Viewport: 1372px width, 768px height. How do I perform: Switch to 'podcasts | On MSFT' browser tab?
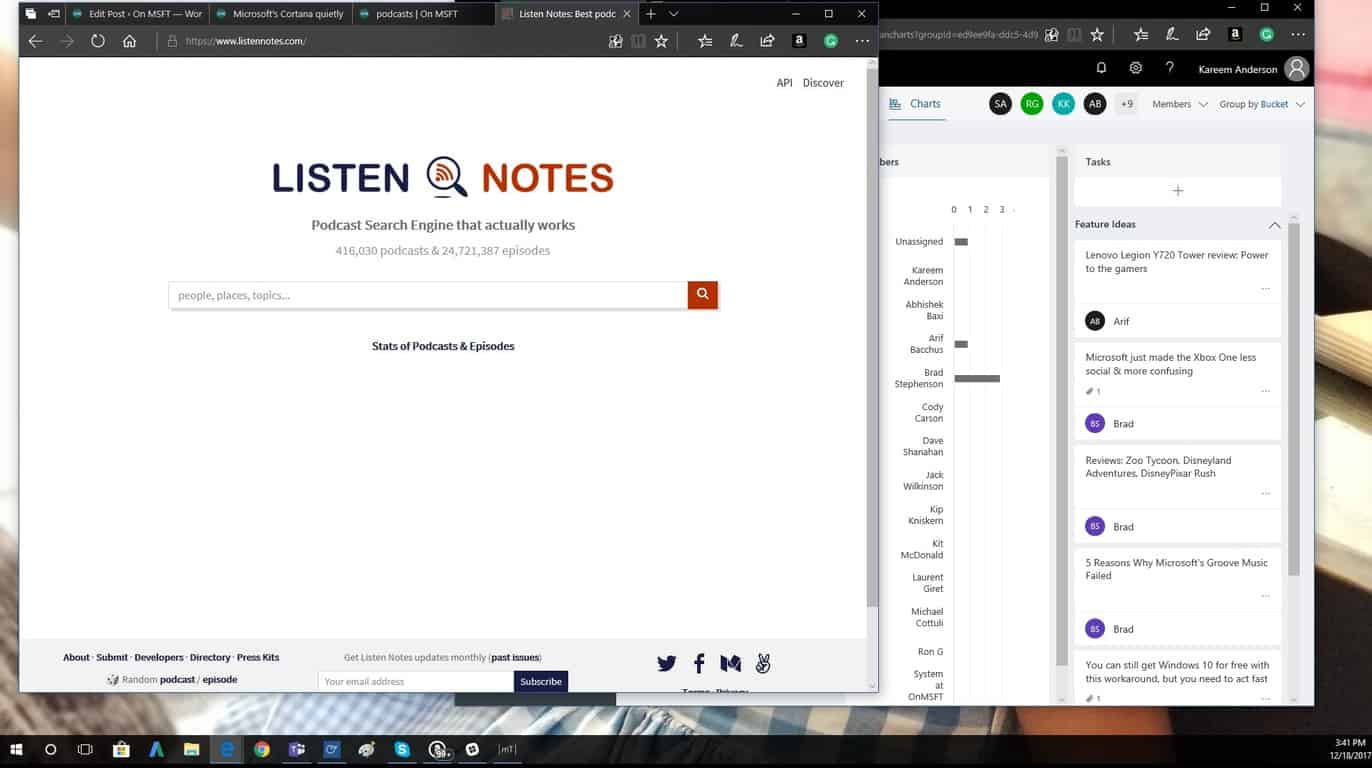point(416,14)
